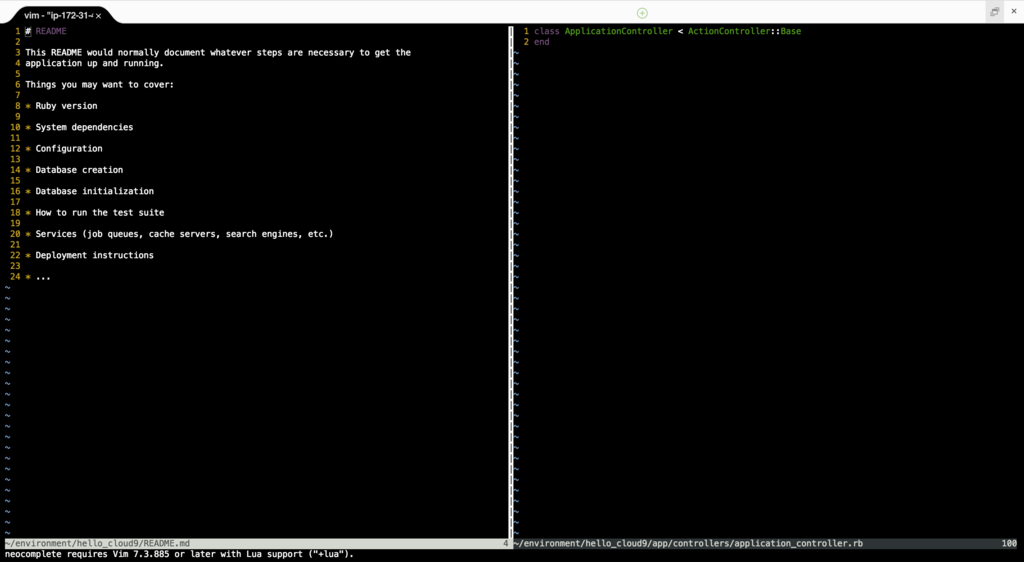This screenshot has width=1024, height=562.
Task: Close the panel with the X icon
Action: (x=1014, y=11)
